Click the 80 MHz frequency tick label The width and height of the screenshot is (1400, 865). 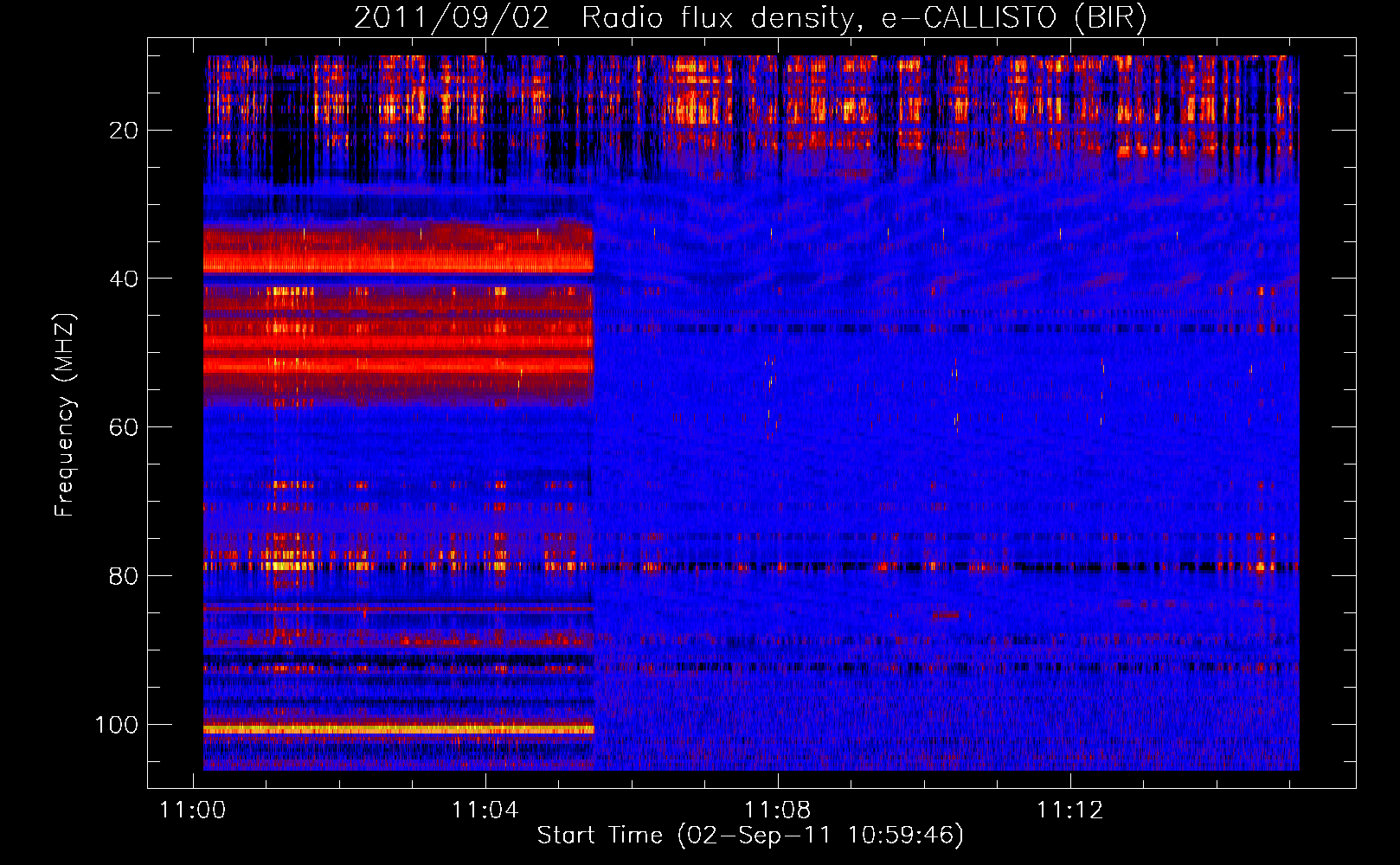124,576
